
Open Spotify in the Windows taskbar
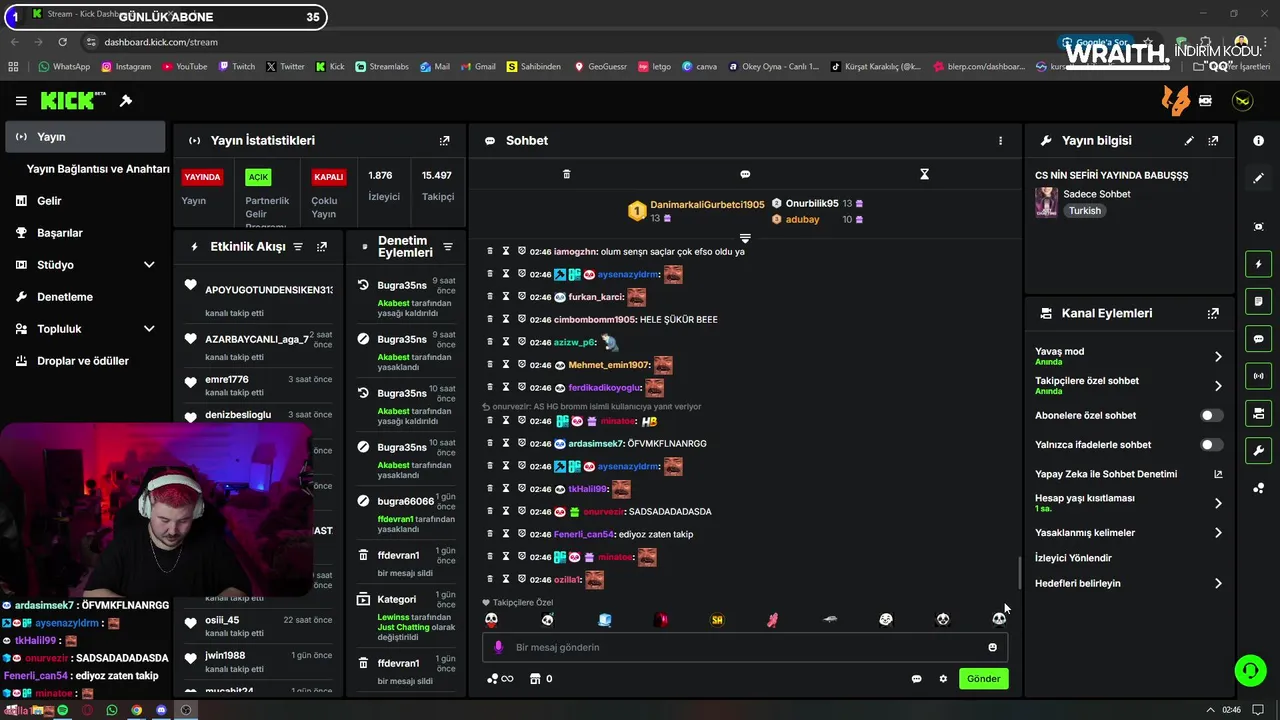pyautogui.click(x=62, y=710)
